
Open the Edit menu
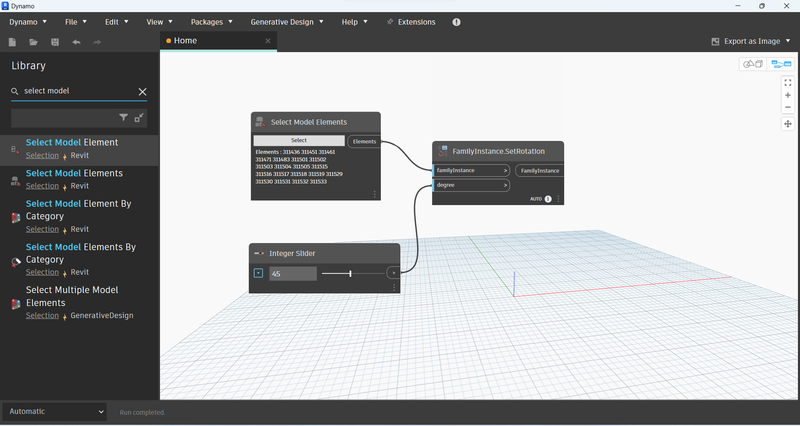[x=117, y=22]
